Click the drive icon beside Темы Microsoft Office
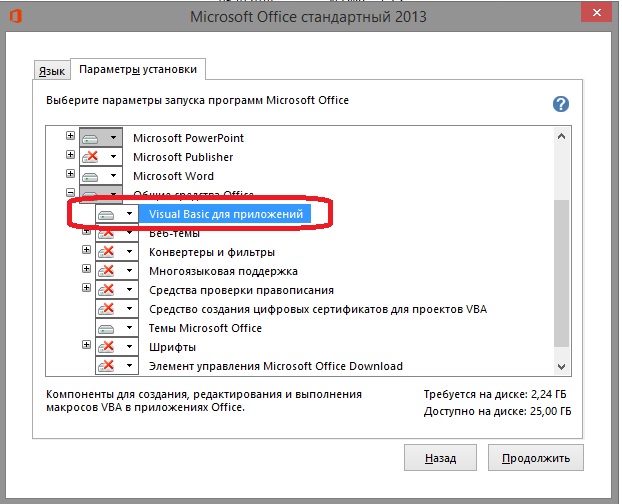 coord(108,328)
